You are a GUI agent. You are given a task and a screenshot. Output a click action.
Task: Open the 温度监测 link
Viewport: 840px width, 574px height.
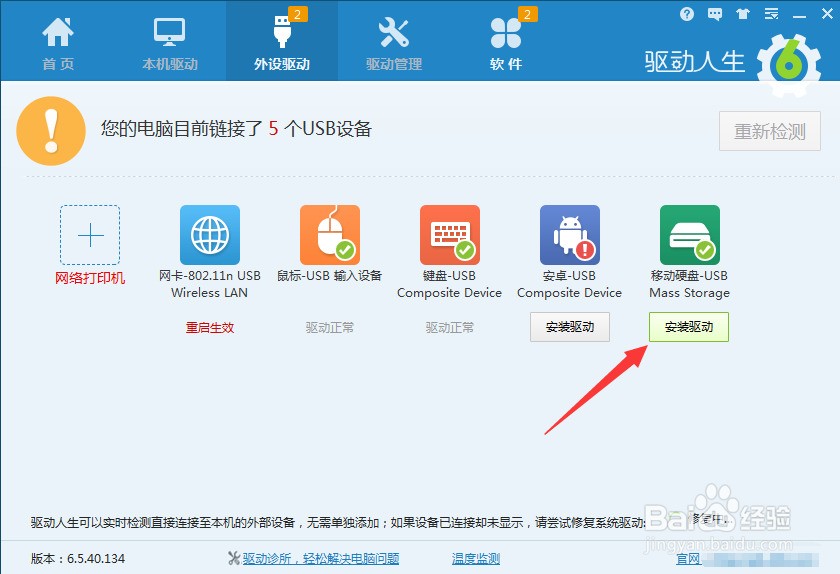[x=476, y=558]
